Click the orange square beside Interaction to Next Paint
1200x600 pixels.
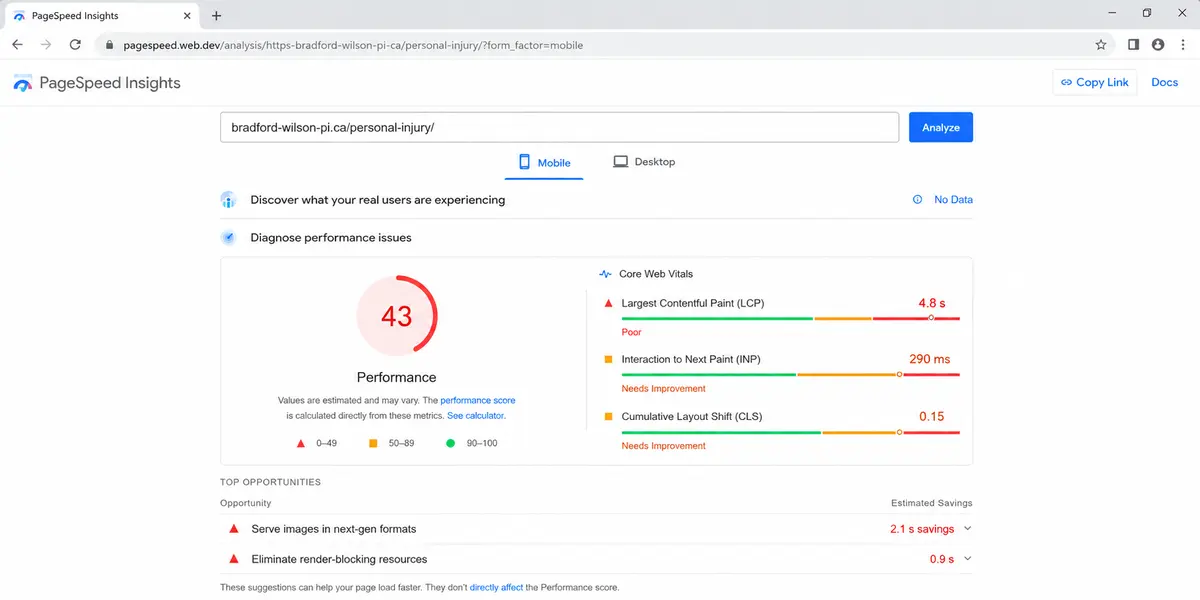coord(608,360)
